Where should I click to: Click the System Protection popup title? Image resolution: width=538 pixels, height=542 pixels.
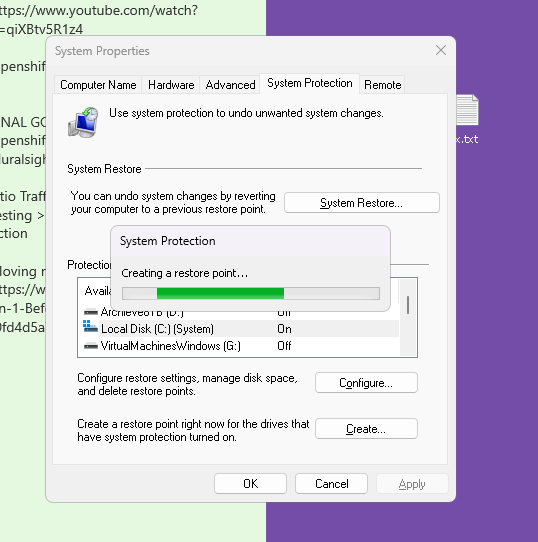tap(168, 241)
